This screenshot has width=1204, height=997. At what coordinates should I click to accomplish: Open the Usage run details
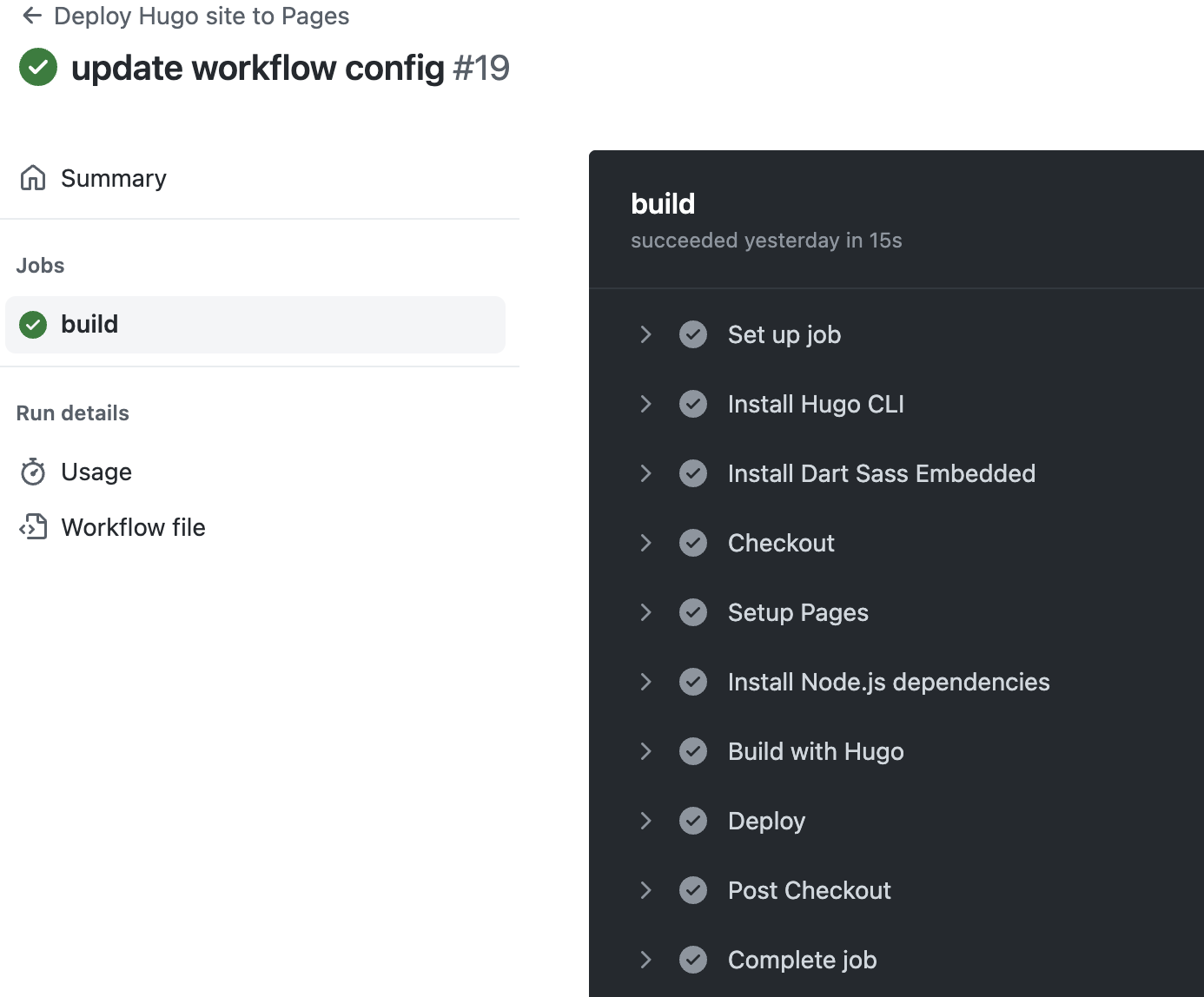96,472
